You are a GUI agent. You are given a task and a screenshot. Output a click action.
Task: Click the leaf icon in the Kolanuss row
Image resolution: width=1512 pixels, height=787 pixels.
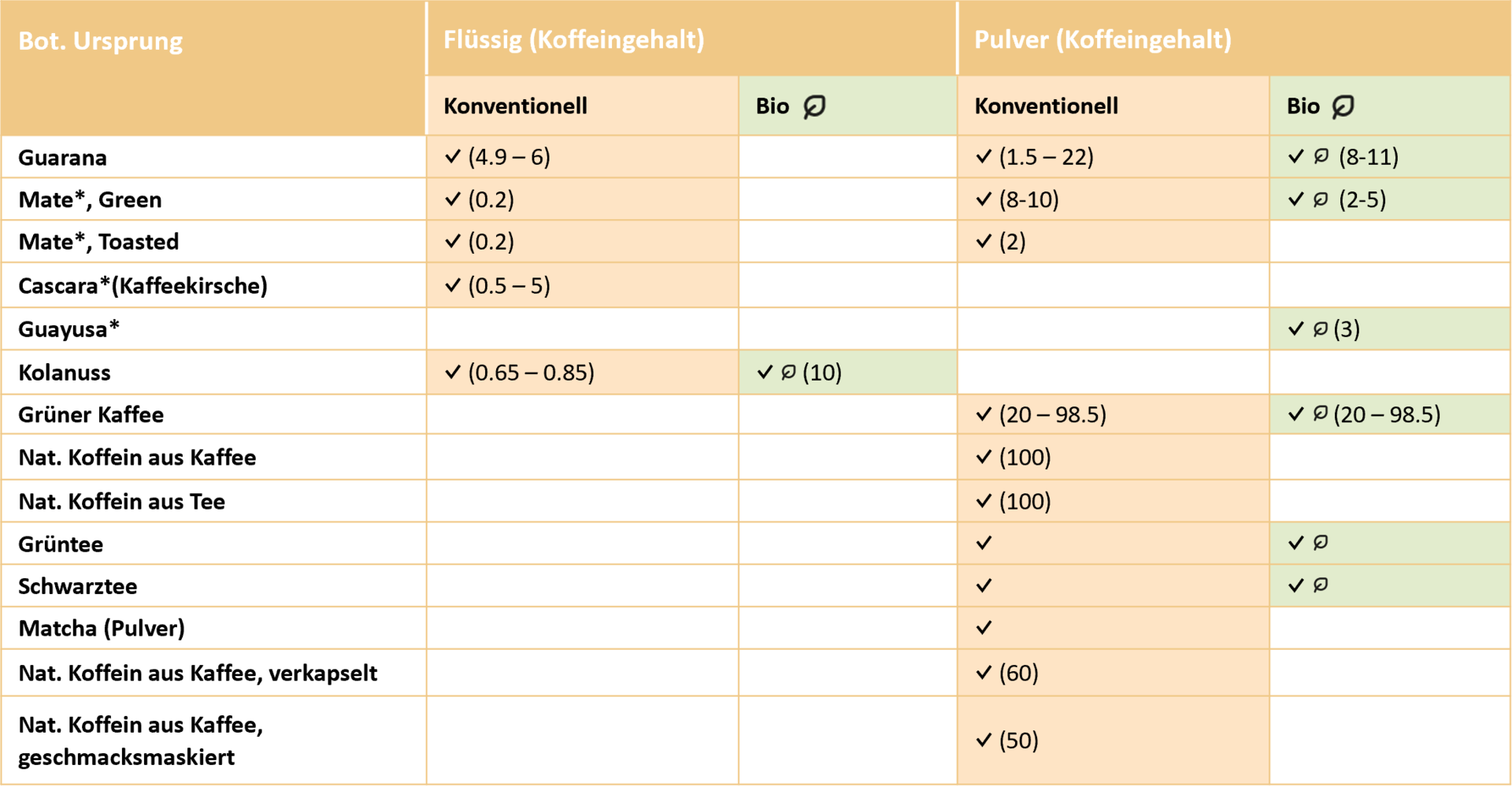coord(788,372)
